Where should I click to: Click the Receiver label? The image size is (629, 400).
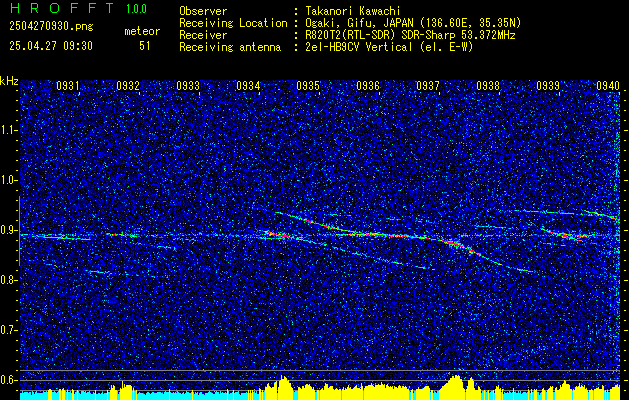[x=203, y=35]
